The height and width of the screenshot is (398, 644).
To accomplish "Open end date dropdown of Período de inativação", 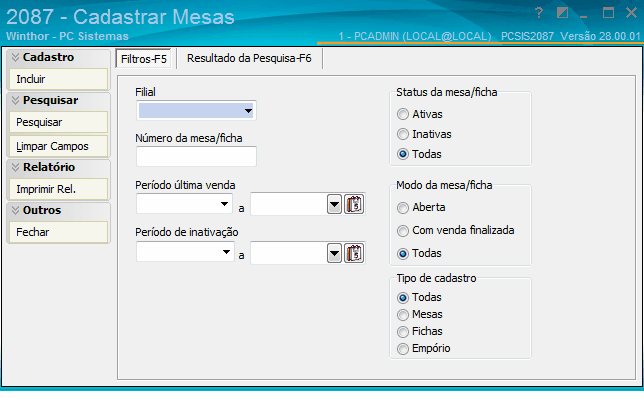I will coord(334,253).
